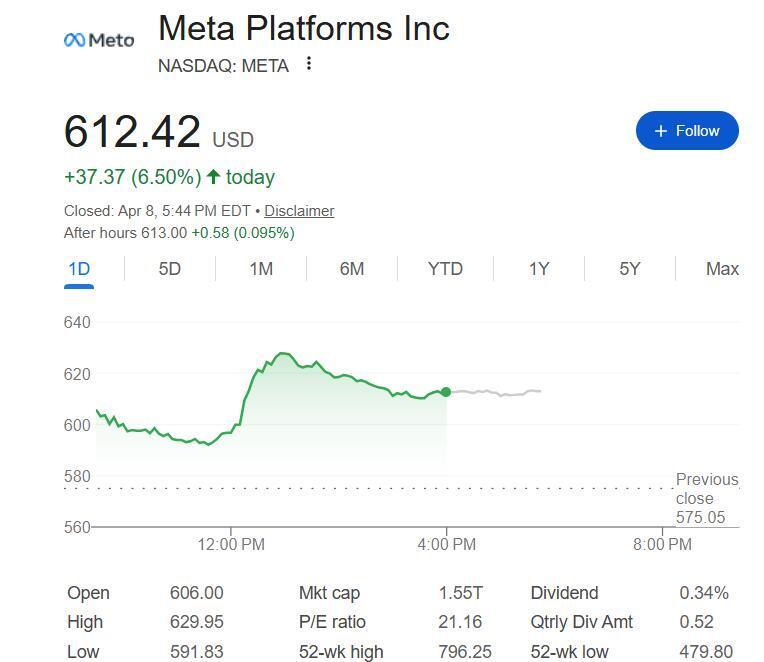This screenshot has width=764, height=662.
Task: View the 1Y chart range
Action: [x=539, y=268]
